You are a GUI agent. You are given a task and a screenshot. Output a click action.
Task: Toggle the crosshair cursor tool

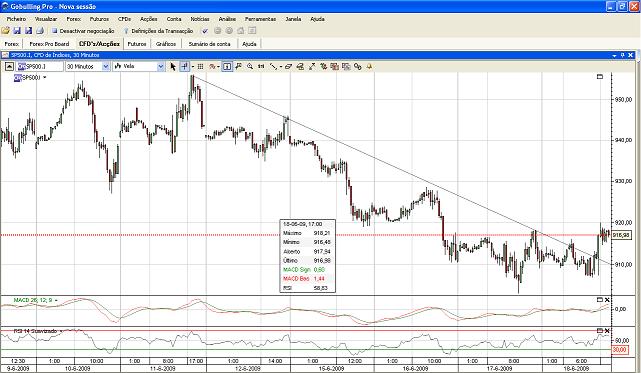(184, 66)
